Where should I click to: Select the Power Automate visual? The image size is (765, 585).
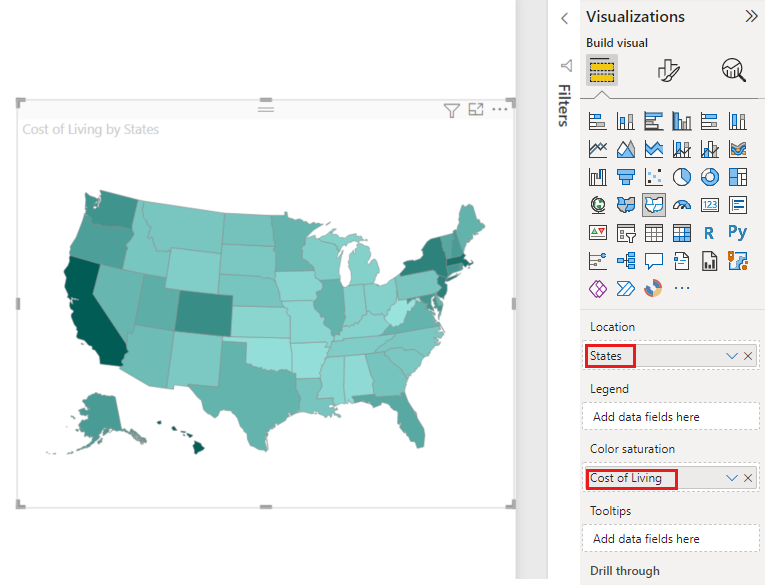[625, 289]
